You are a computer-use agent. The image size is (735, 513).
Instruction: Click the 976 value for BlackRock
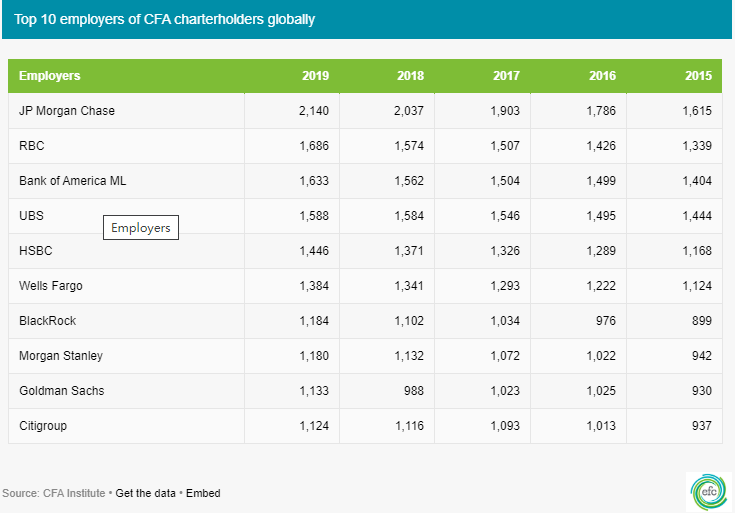(x=606, y=321)
